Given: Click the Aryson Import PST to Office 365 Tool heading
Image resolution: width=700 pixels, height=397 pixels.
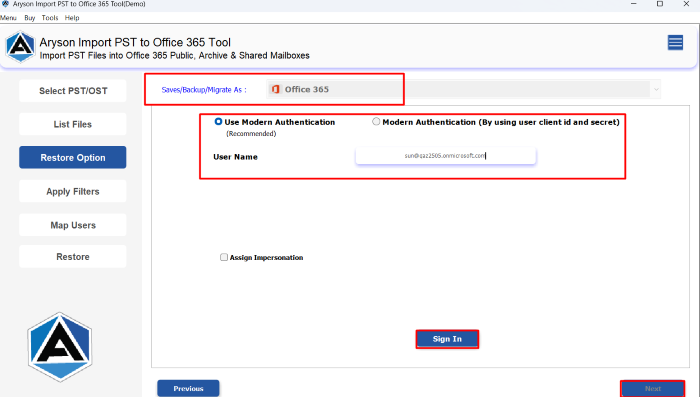Looking at the screenshot, I should pos(135,42).
